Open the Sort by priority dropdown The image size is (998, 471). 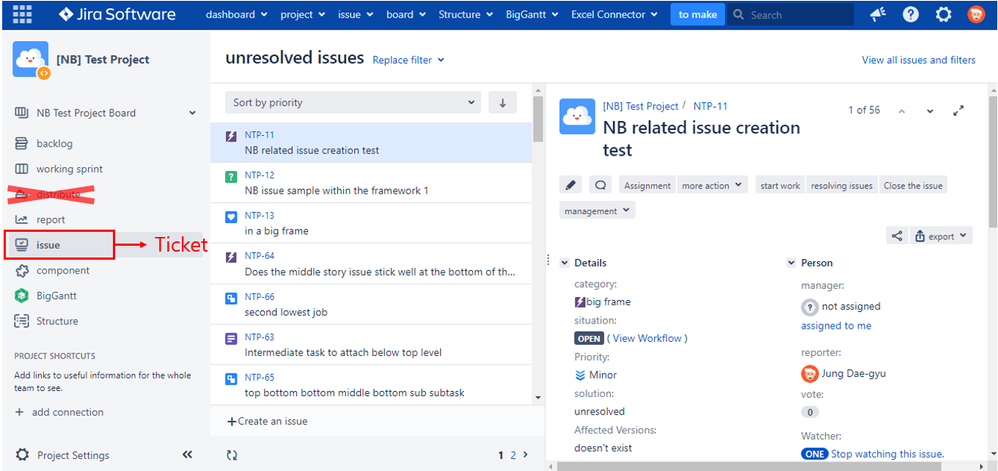pos(353,102)
